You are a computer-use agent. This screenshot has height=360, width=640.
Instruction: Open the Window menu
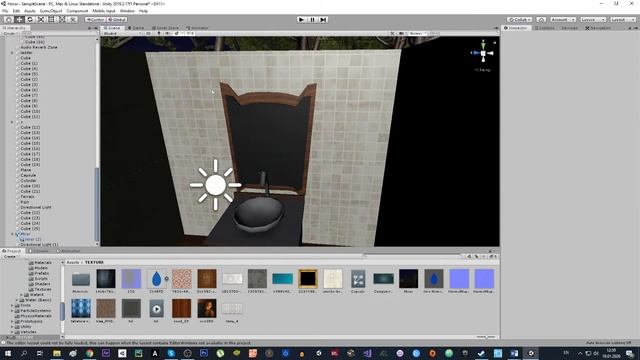[127, 11]
